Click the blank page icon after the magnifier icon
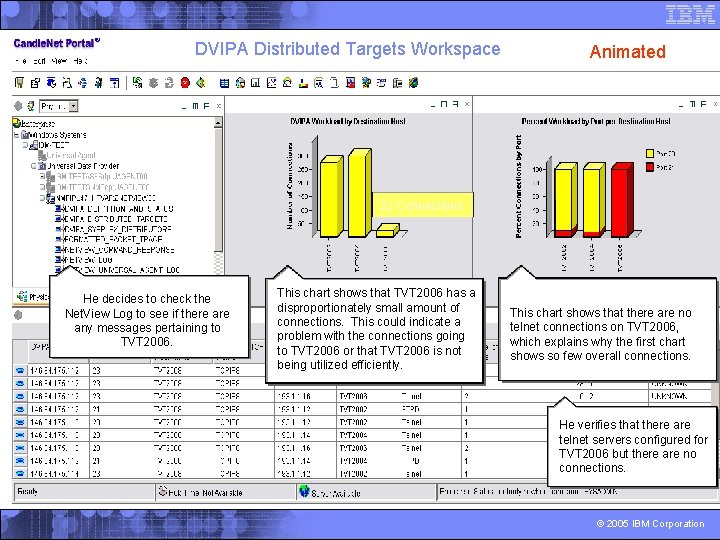The height and width of the screenshot is (540, 720). pos(335,83)
